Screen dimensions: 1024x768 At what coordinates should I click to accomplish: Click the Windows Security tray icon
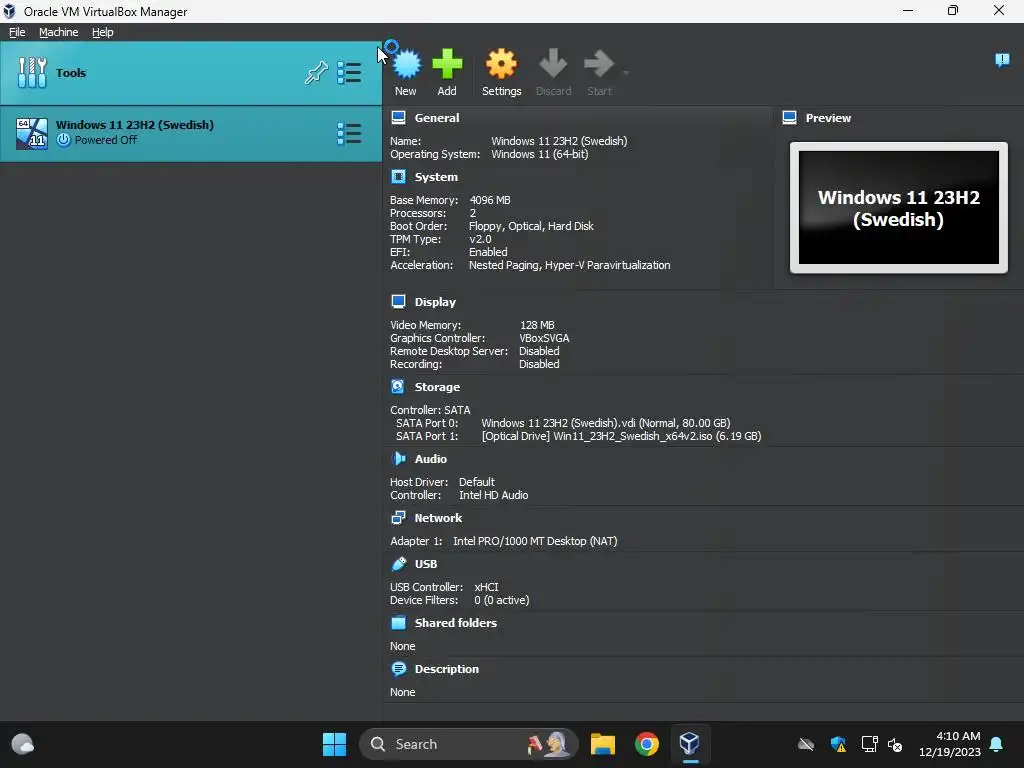click(x=838, y=744)
